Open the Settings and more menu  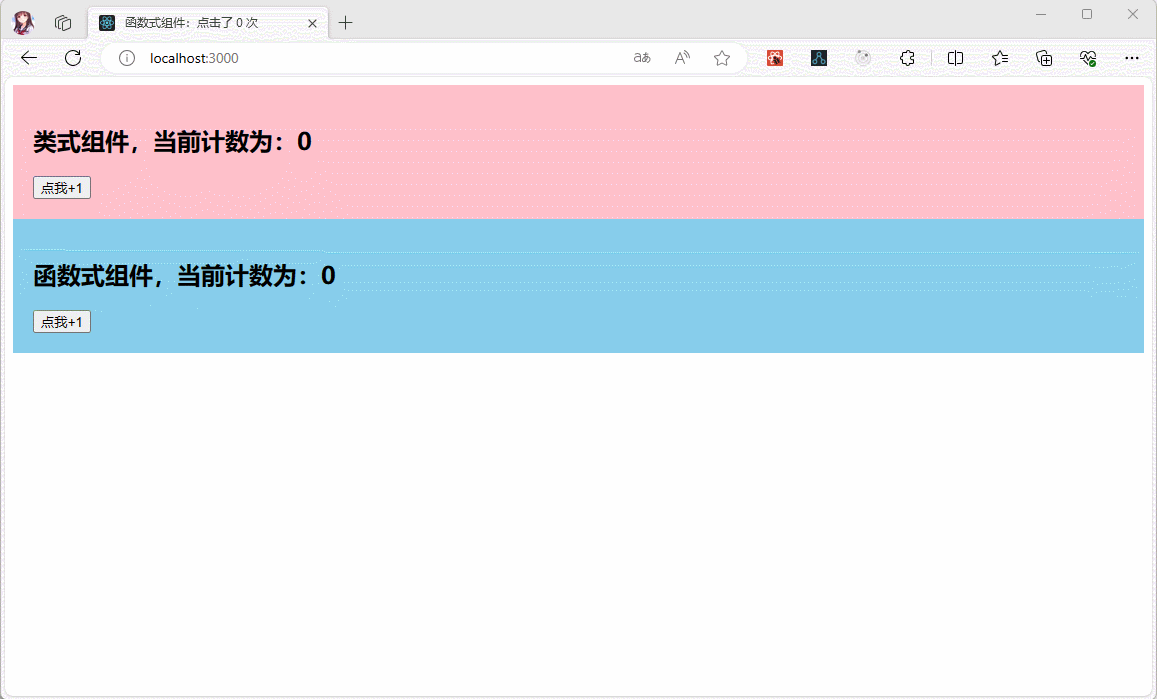1132,58
